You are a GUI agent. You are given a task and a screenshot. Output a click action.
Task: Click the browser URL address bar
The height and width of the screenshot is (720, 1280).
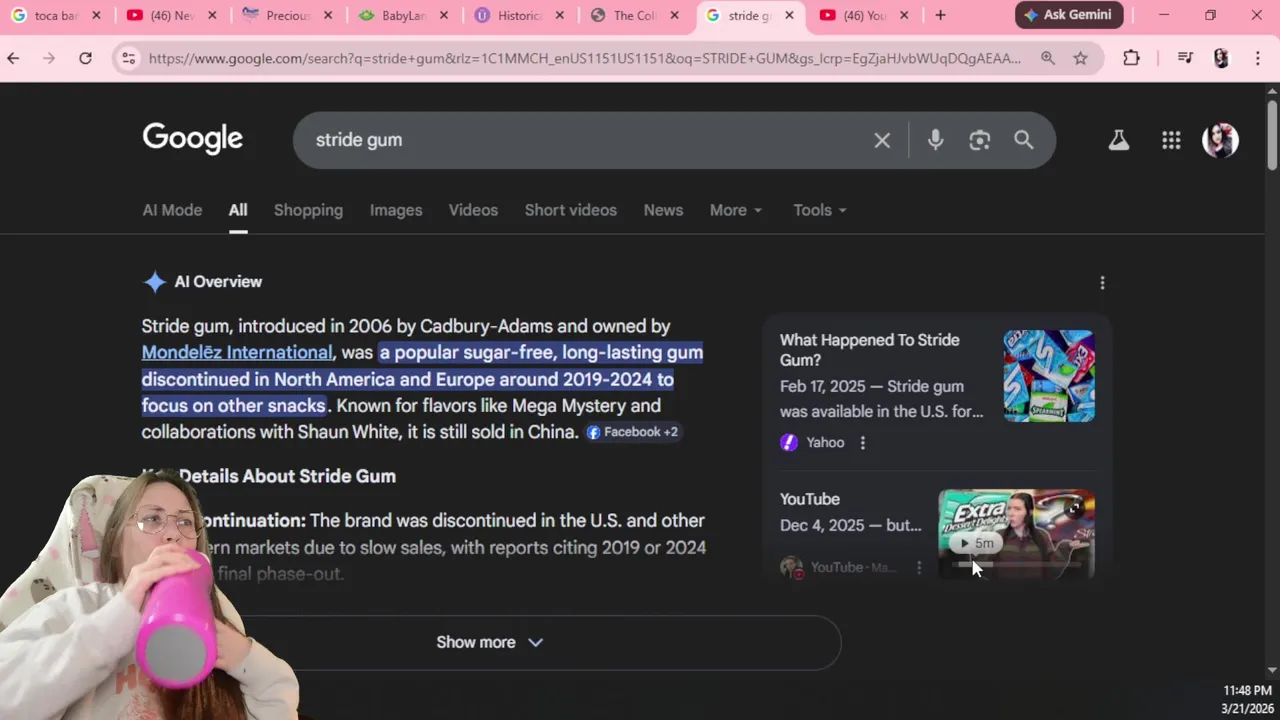585,58
